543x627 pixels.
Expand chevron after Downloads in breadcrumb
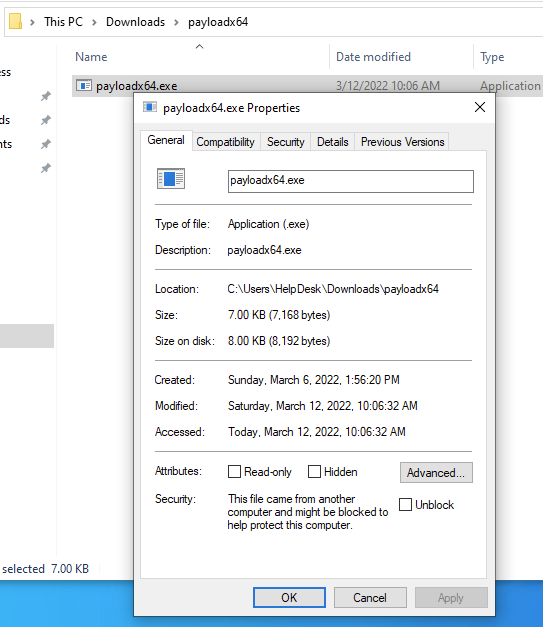[x=176, y=22]
